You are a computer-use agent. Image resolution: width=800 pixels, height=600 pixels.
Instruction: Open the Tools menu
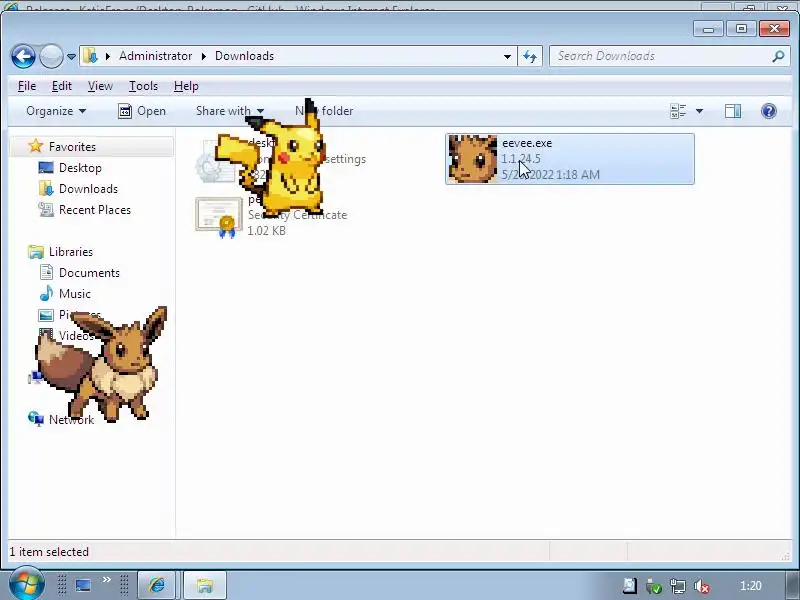(x=143, y=86)
